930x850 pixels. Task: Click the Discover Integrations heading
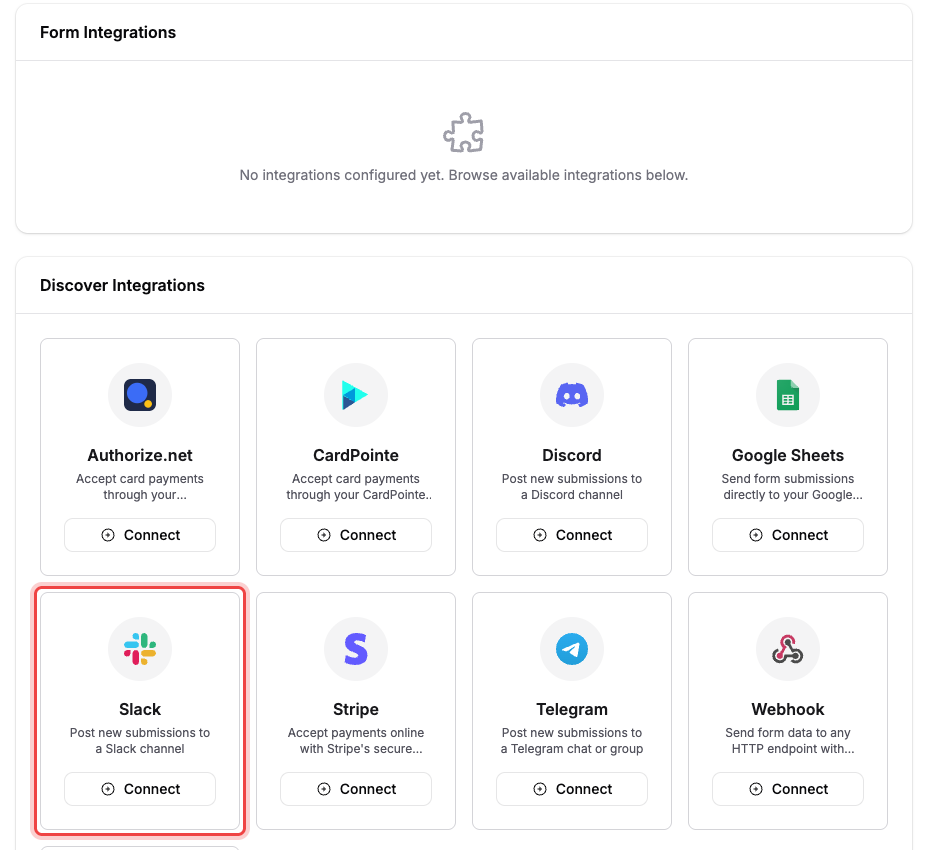click(122, 285)
